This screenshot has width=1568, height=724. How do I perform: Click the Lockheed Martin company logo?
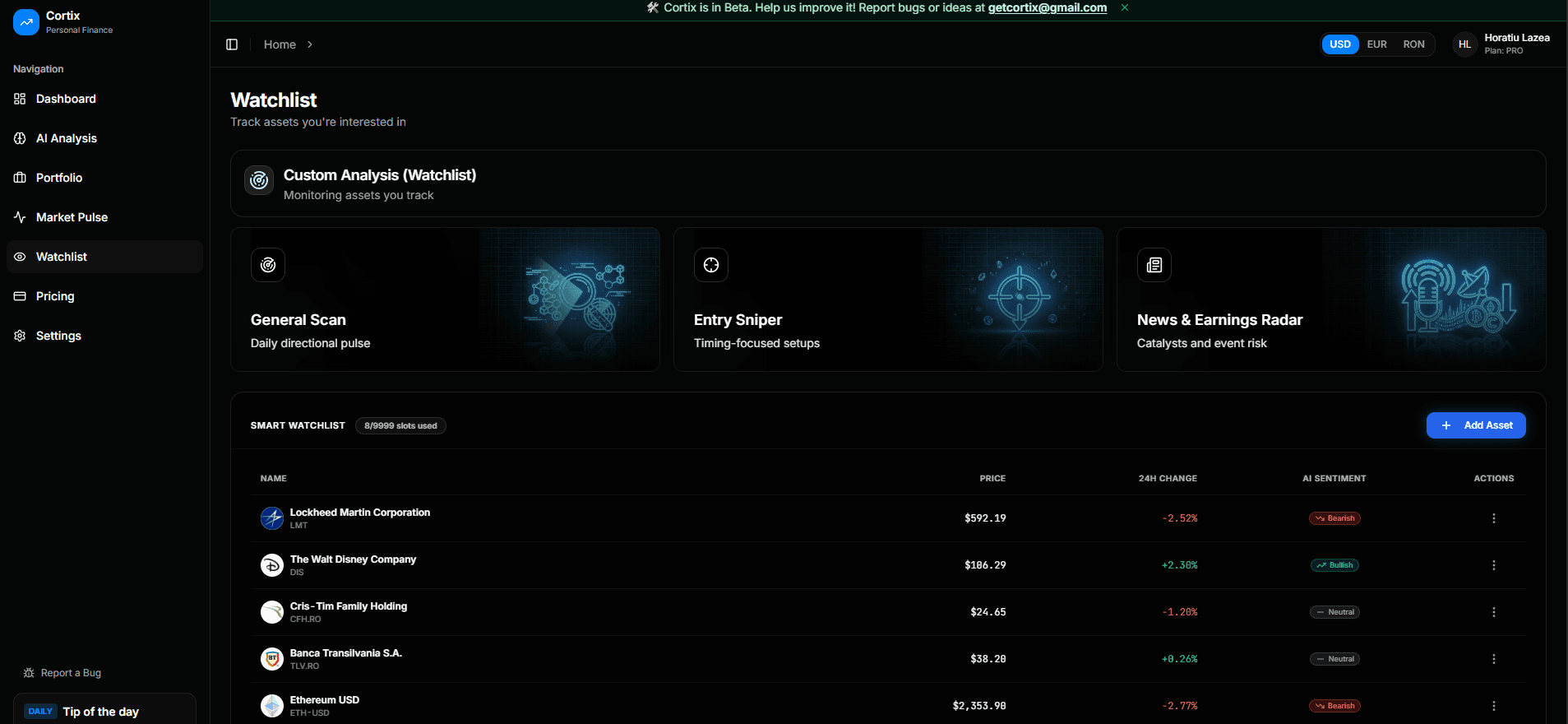272,518
